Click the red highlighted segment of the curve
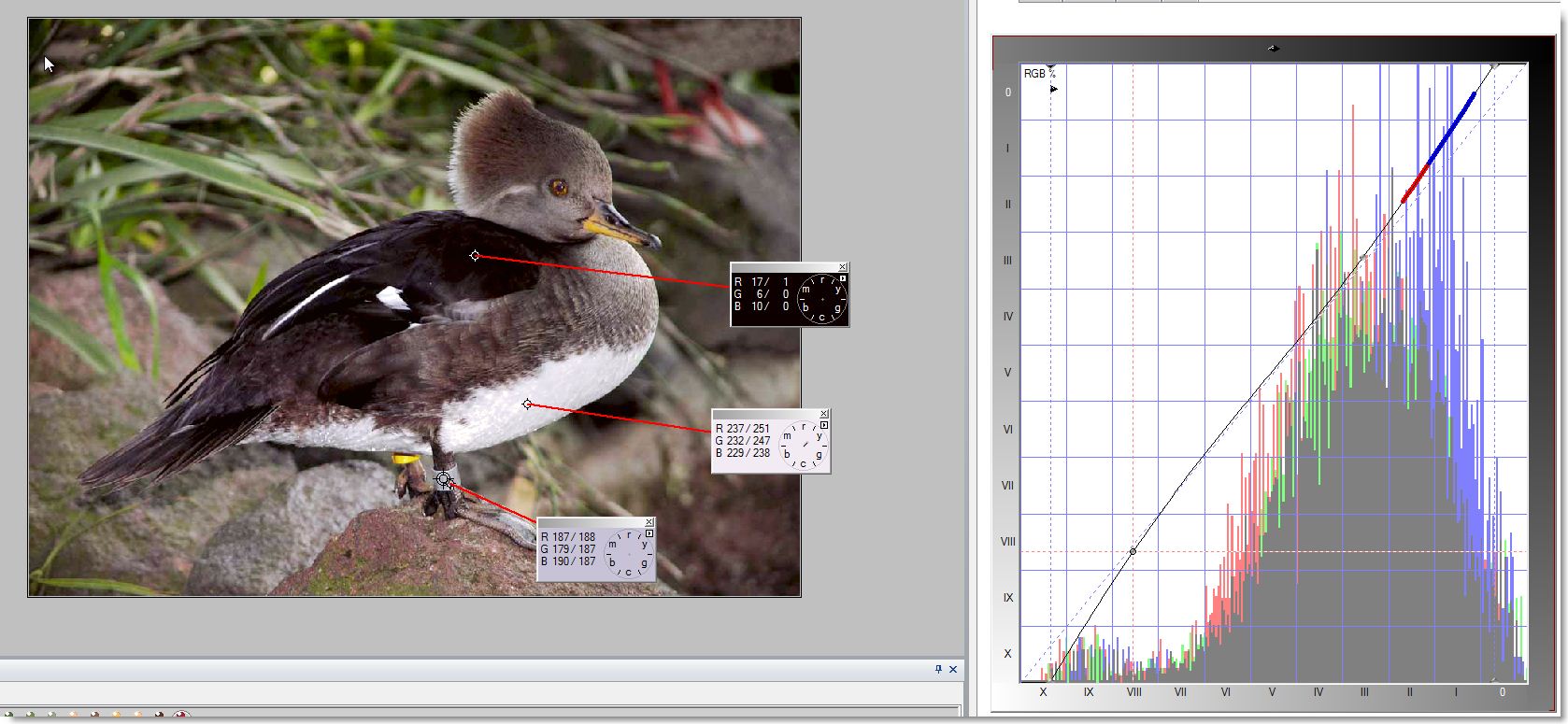The height and width of the screenshot is (724, 1568). click(1416, 183)
